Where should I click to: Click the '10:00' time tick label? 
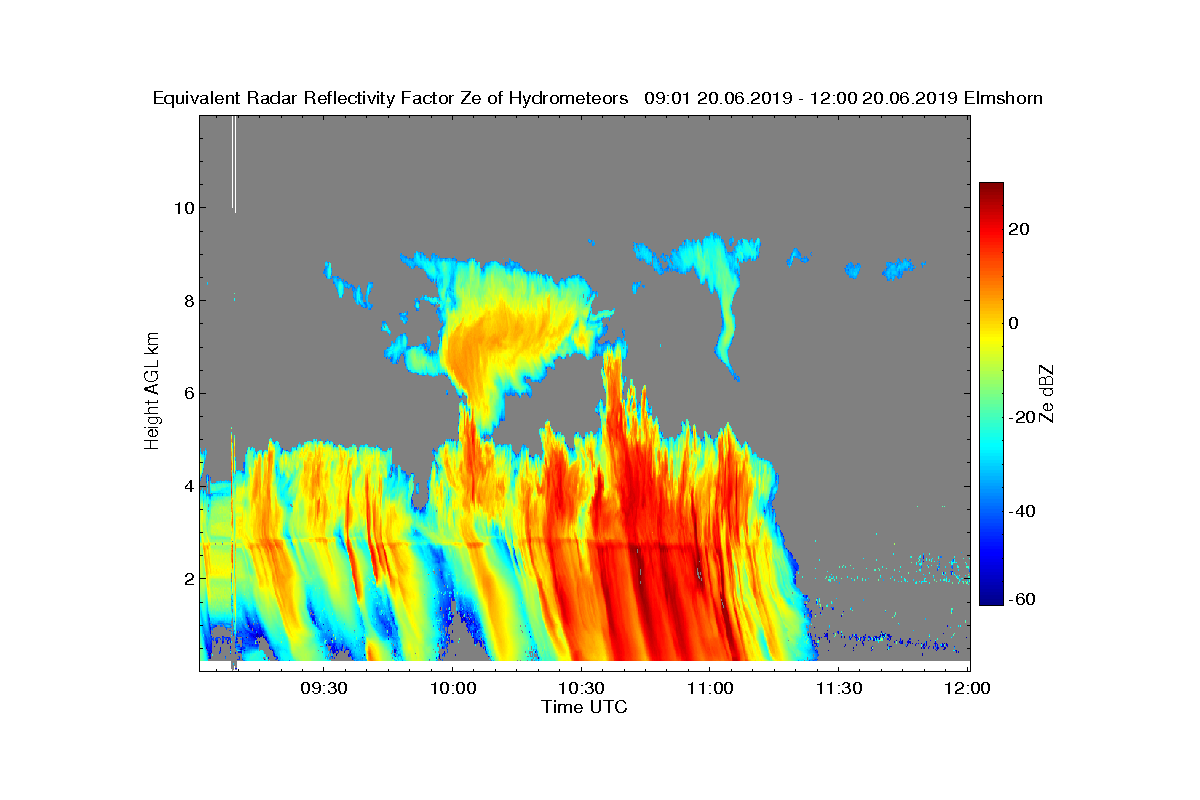(452, 688)
